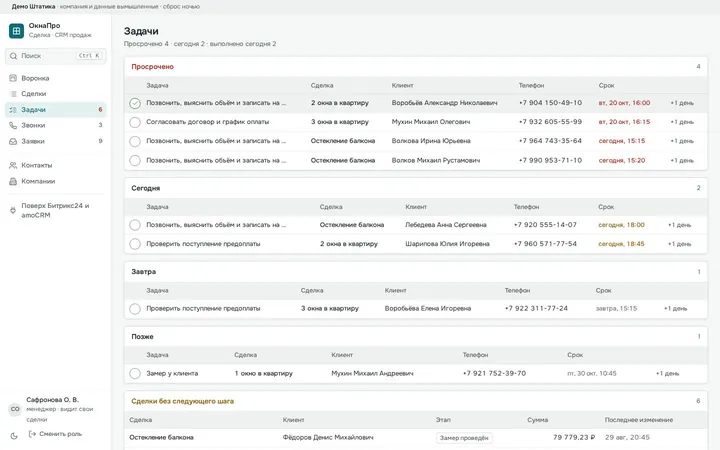720x450 pixels.
Task: Click the Просрочено section header
Action: click(152, 67)
